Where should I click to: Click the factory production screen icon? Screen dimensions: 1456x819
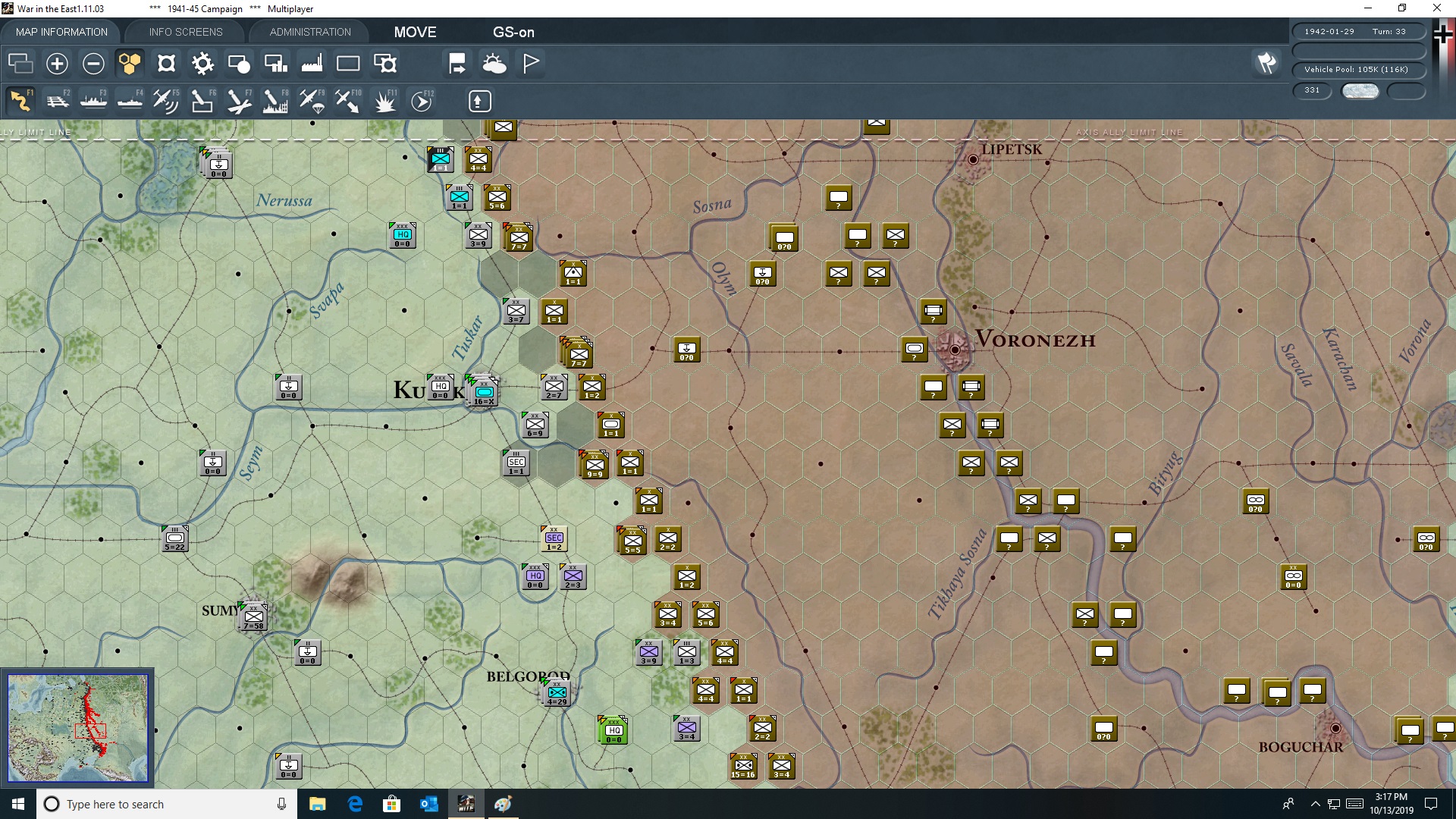pos(312,63)
